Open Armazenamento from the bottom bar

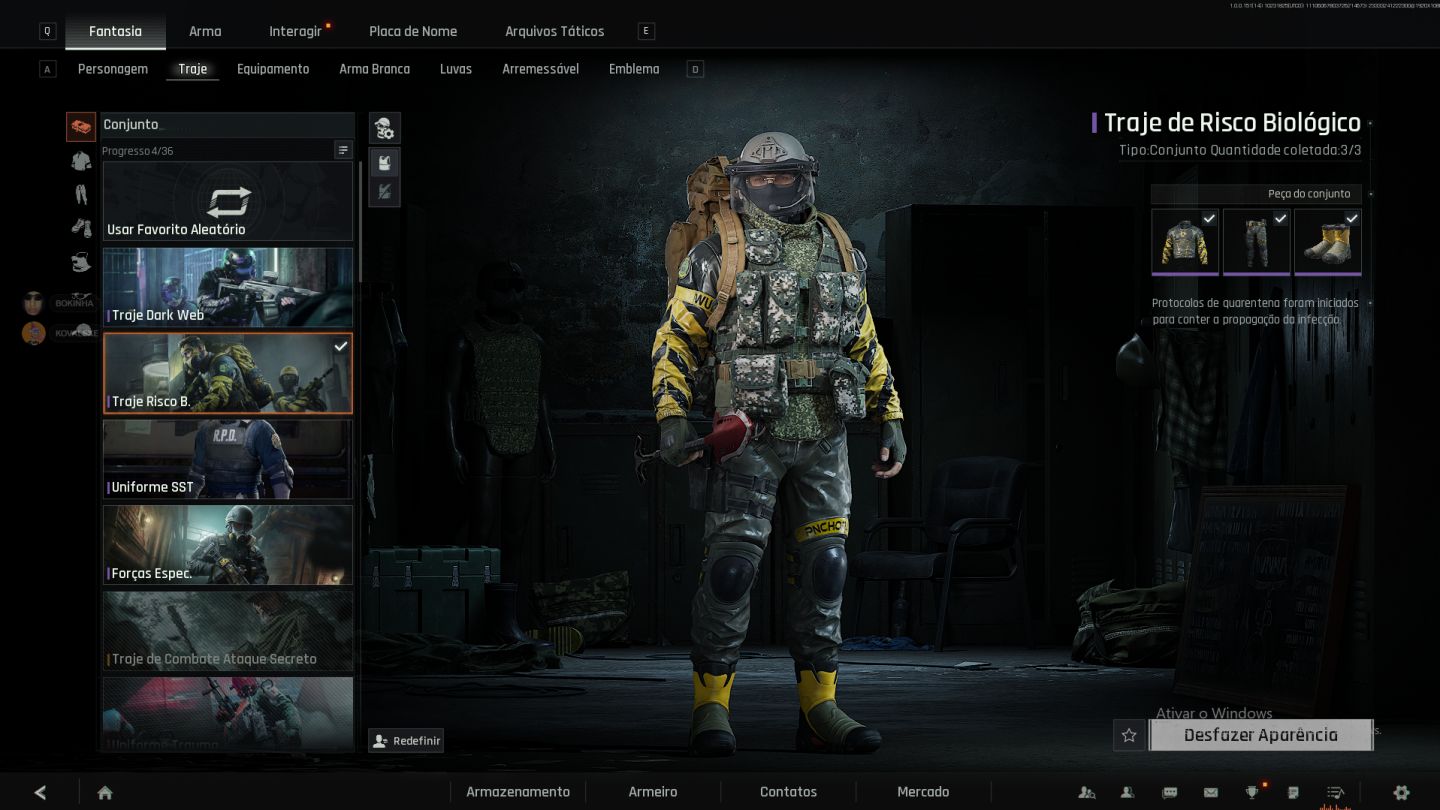518,792
